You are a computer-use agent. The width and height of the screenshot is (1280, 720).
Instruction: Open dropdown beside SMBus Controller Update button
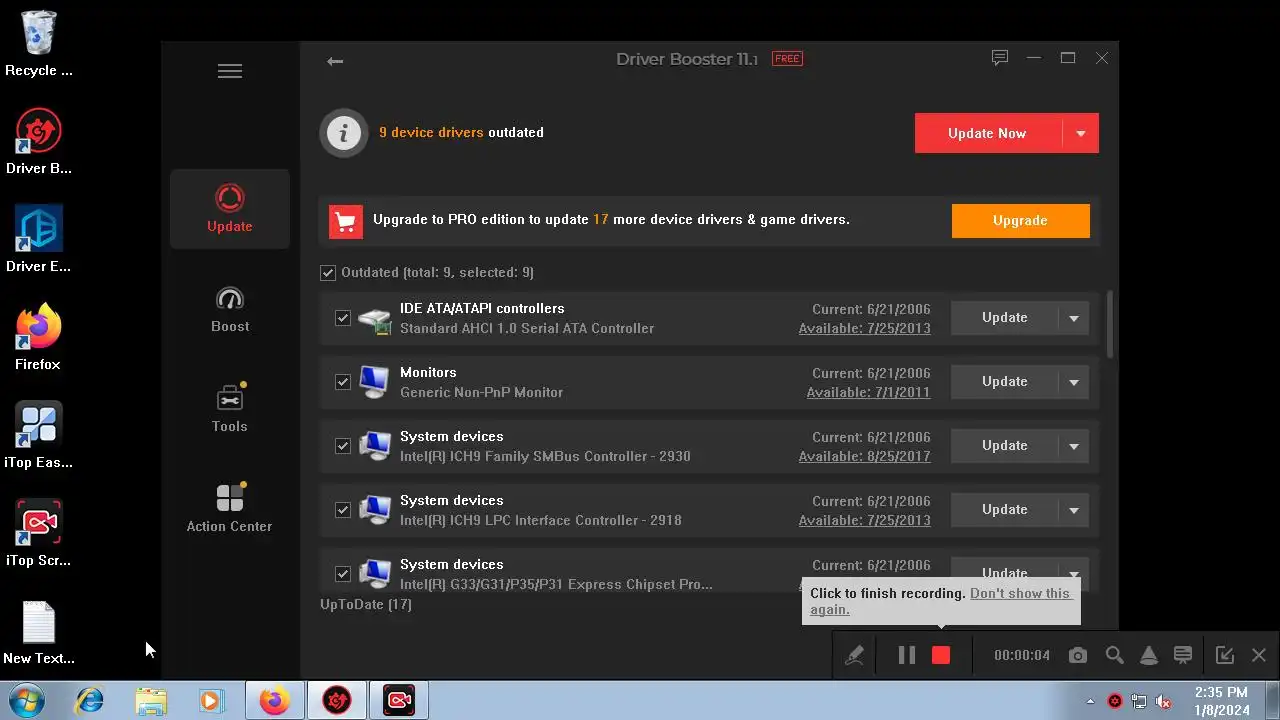[x=1074, y=446]
